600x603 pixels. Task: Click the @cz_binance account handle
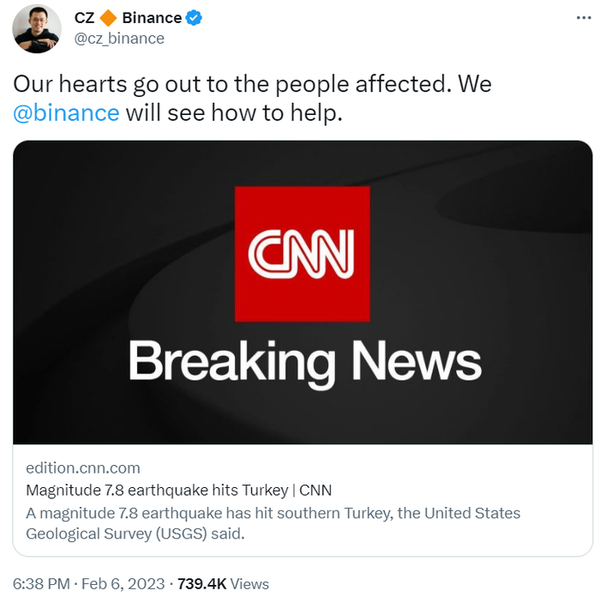tap(119, 38)
